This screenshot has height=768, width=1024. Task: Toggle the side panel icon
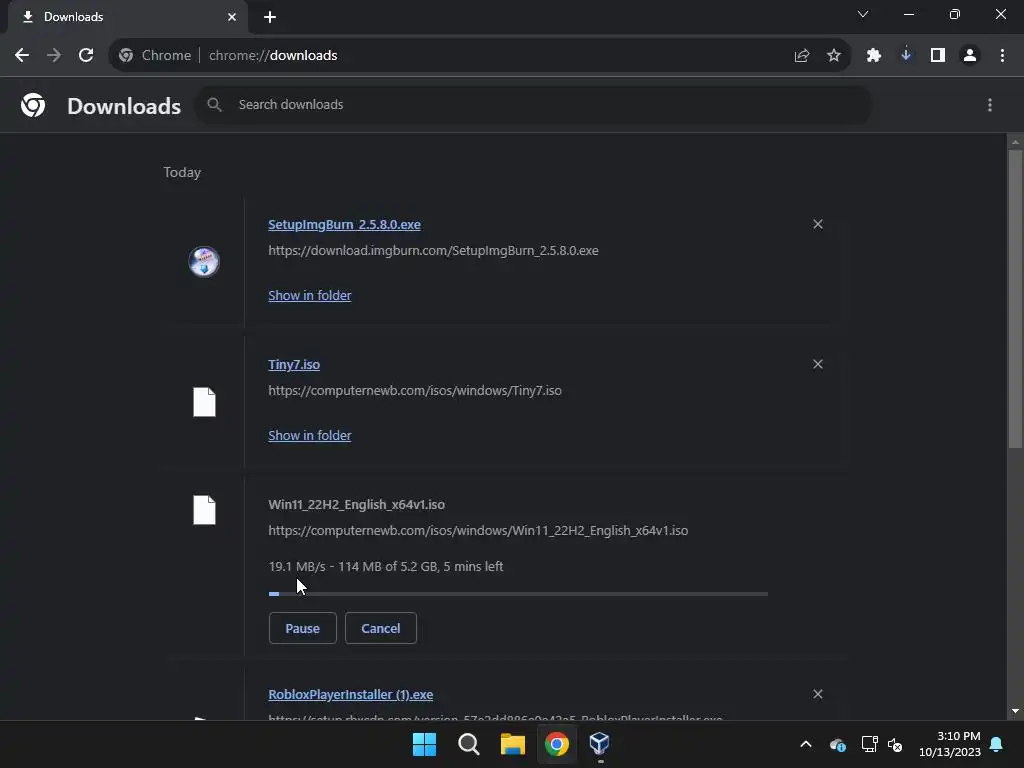tap(938, 56)
